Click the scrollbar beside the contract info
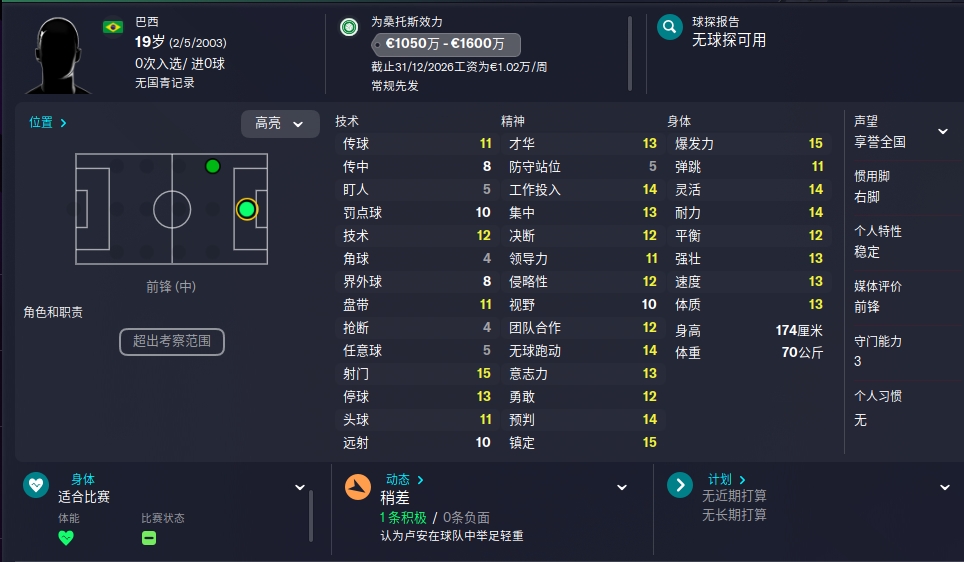 pyautogui.click(x=630, y=53)
